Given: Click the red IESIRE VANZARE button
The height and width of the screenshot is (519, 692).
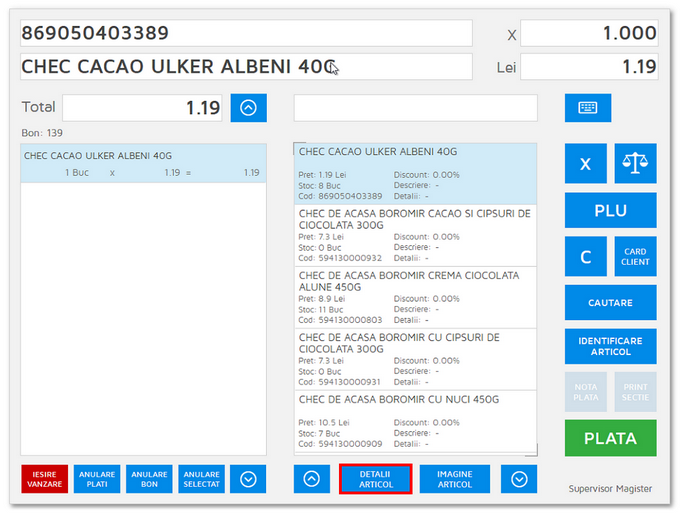Looking at the screenshot, I should (45, 479).
